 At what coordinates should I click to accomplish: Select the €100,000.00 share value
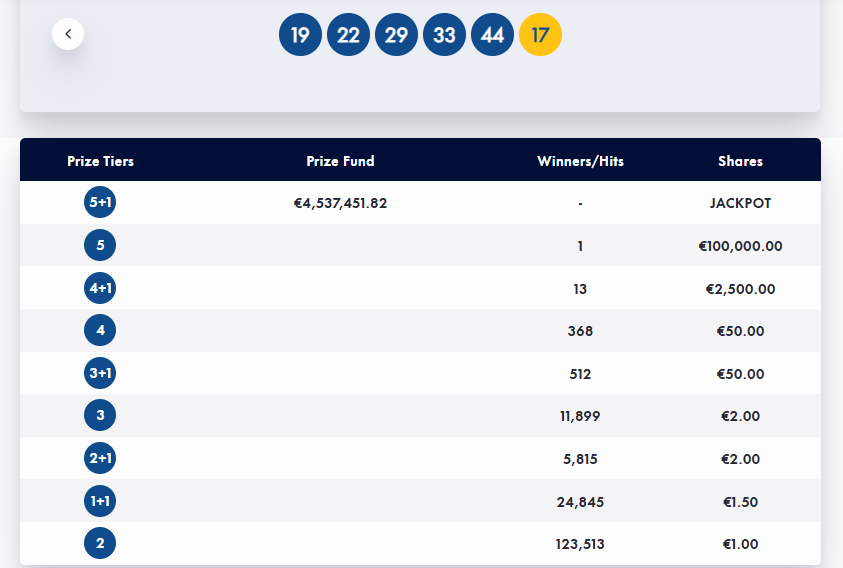[740, 246]
